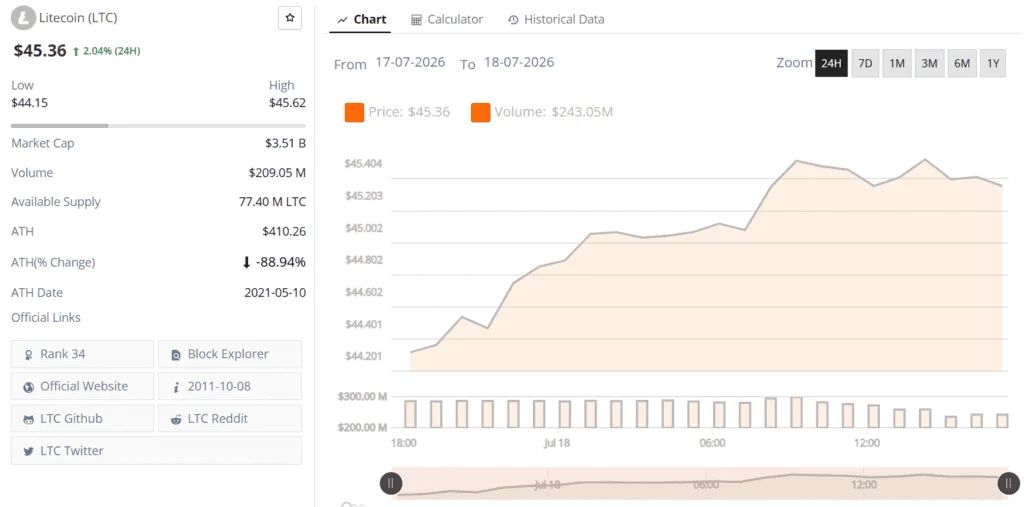Click the 2011-10-08 launch date button
The height and width of the screenshot is (507, 1024).
coord(230,386)
